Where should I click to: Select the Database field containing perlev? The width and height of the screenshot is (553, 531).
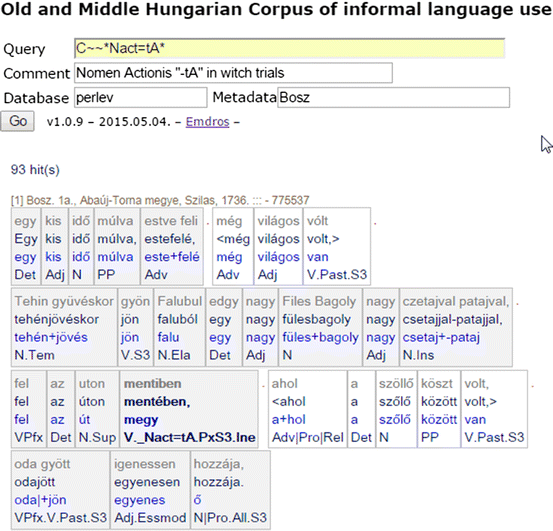click(140, 97)
